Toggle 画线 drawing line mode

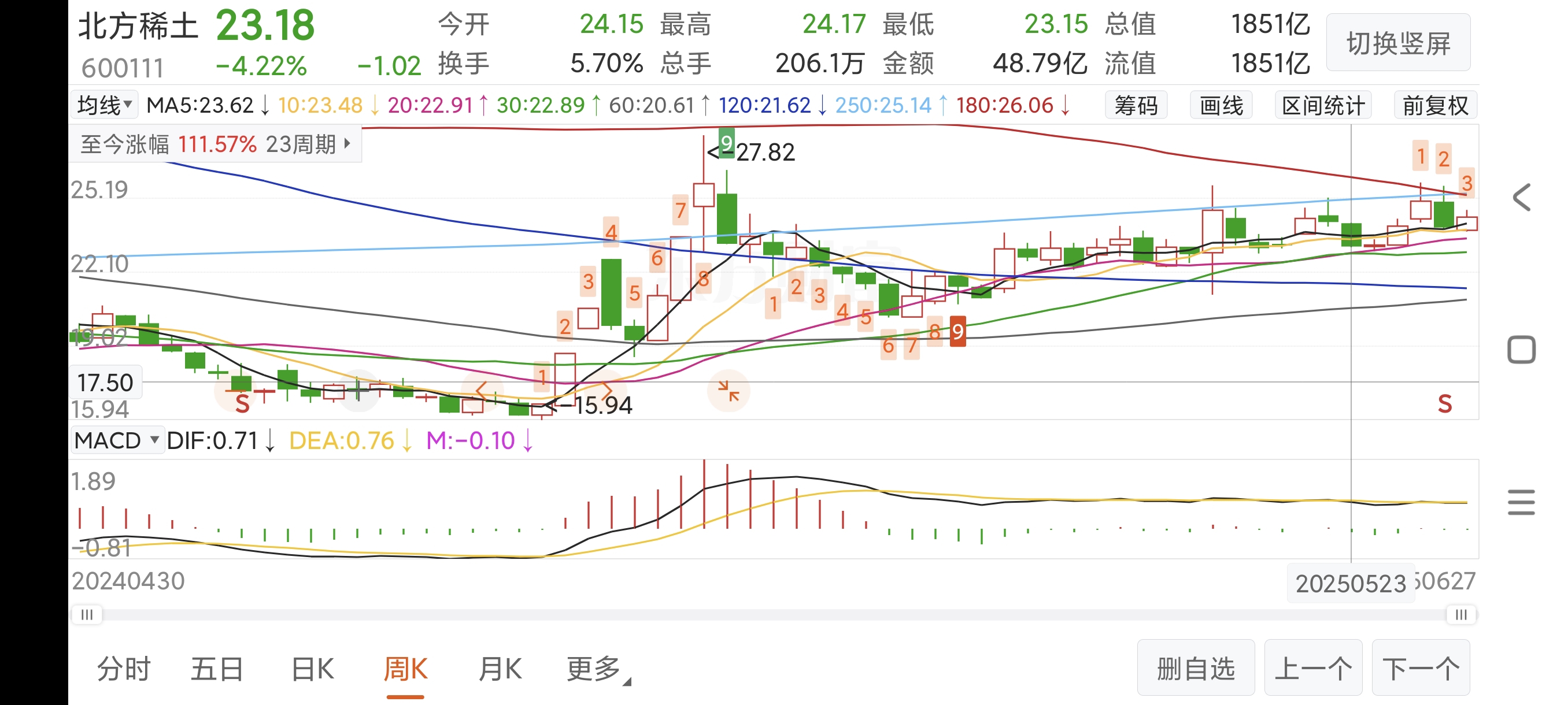coord(1221,106)
